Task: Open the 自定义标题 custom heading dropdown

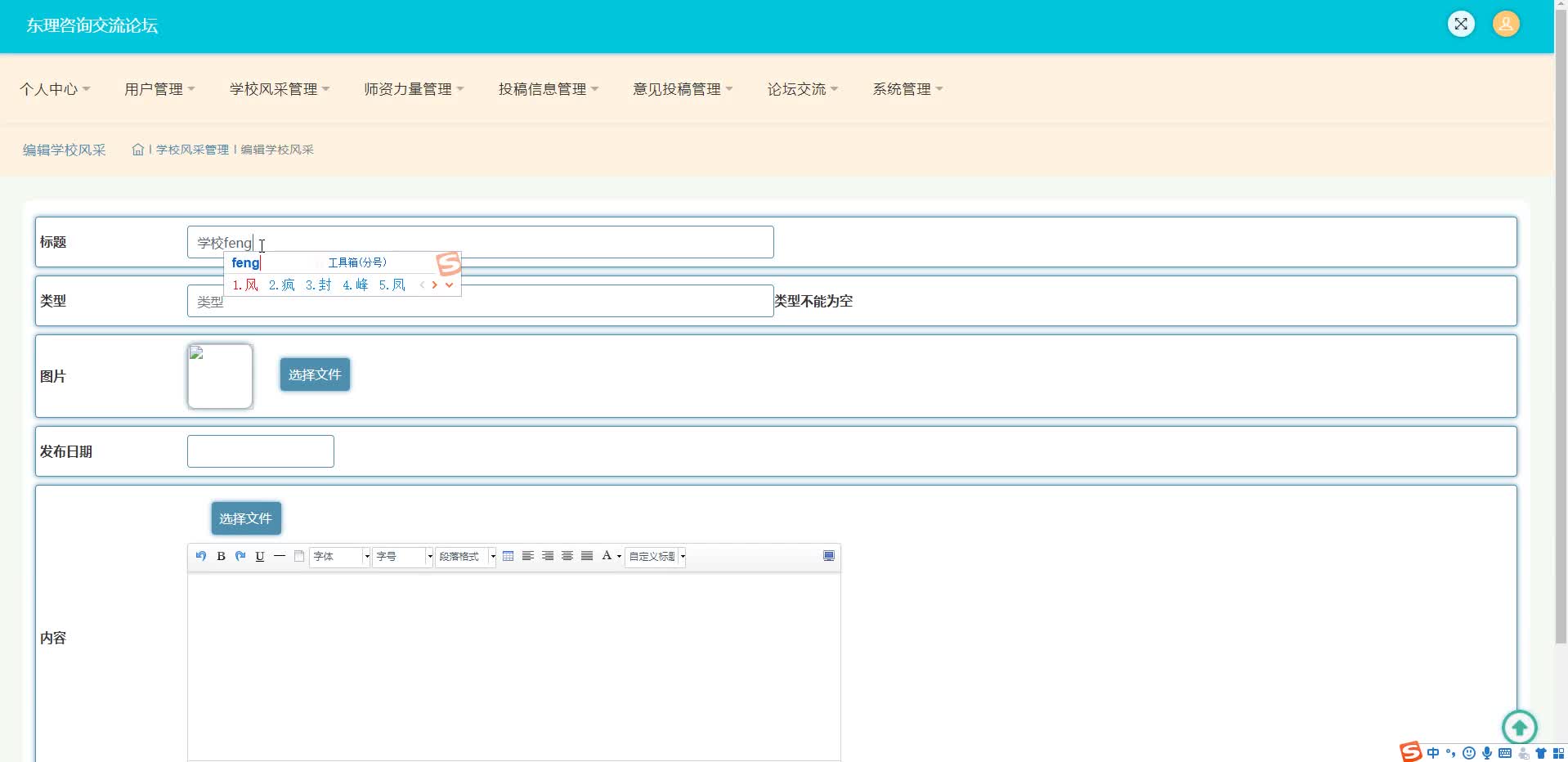Action: 656,556
